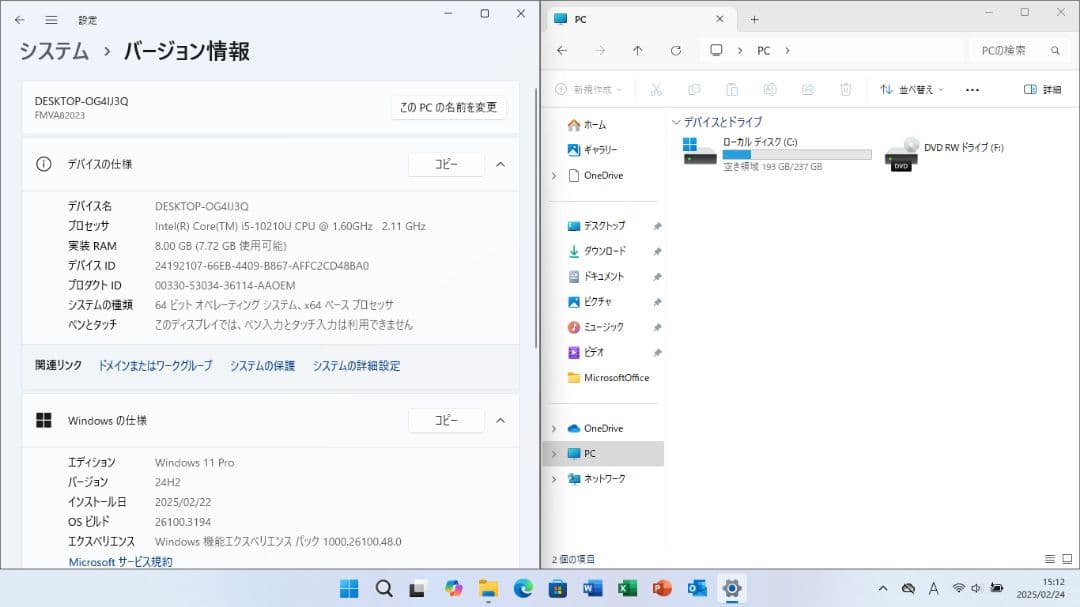Collapse the Device specifications section
This screenshot has width=1080, height=607.
click(501, 164)
